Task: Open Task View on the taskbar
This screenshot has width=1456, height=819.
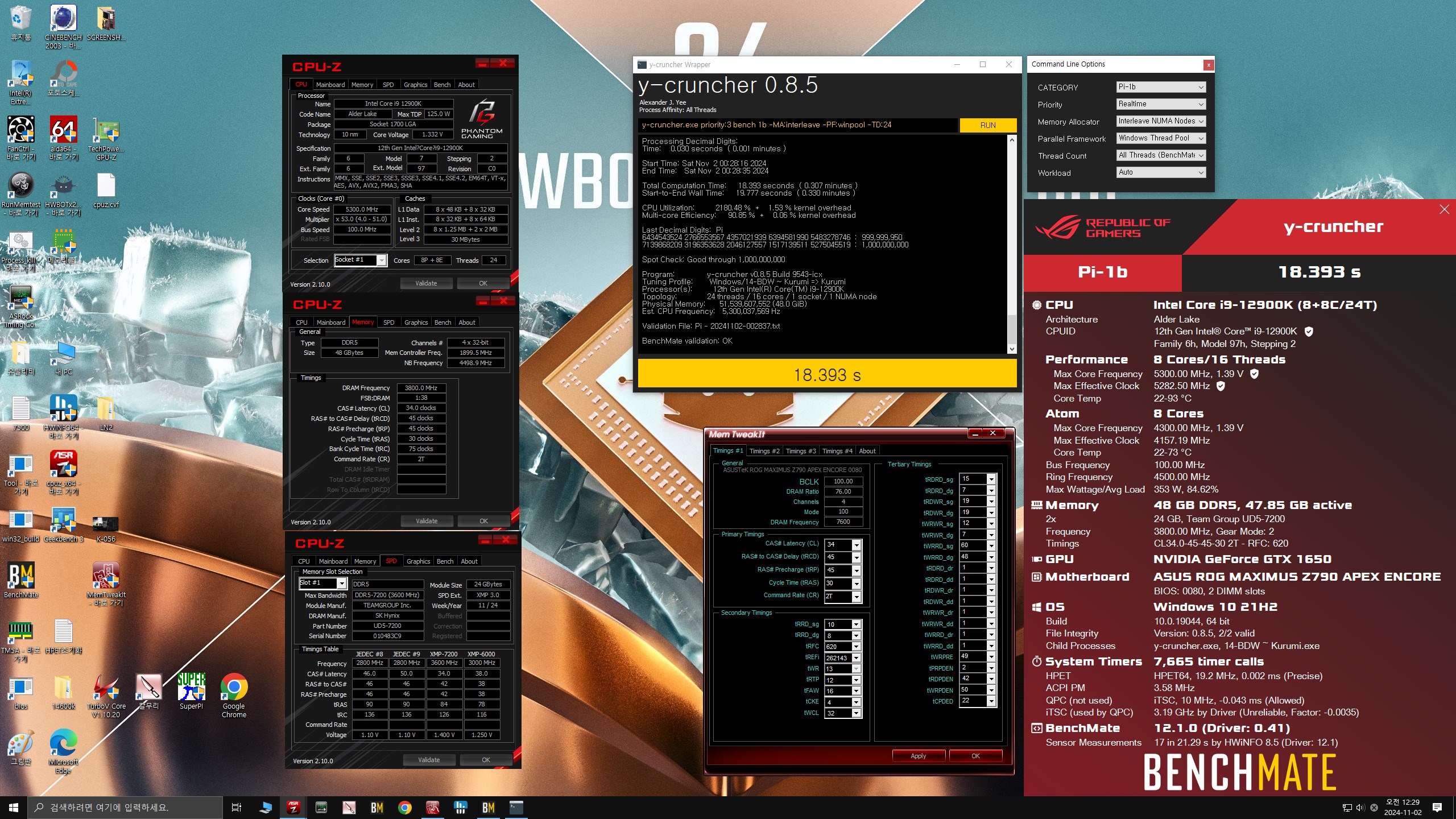Action: [237, 807]
